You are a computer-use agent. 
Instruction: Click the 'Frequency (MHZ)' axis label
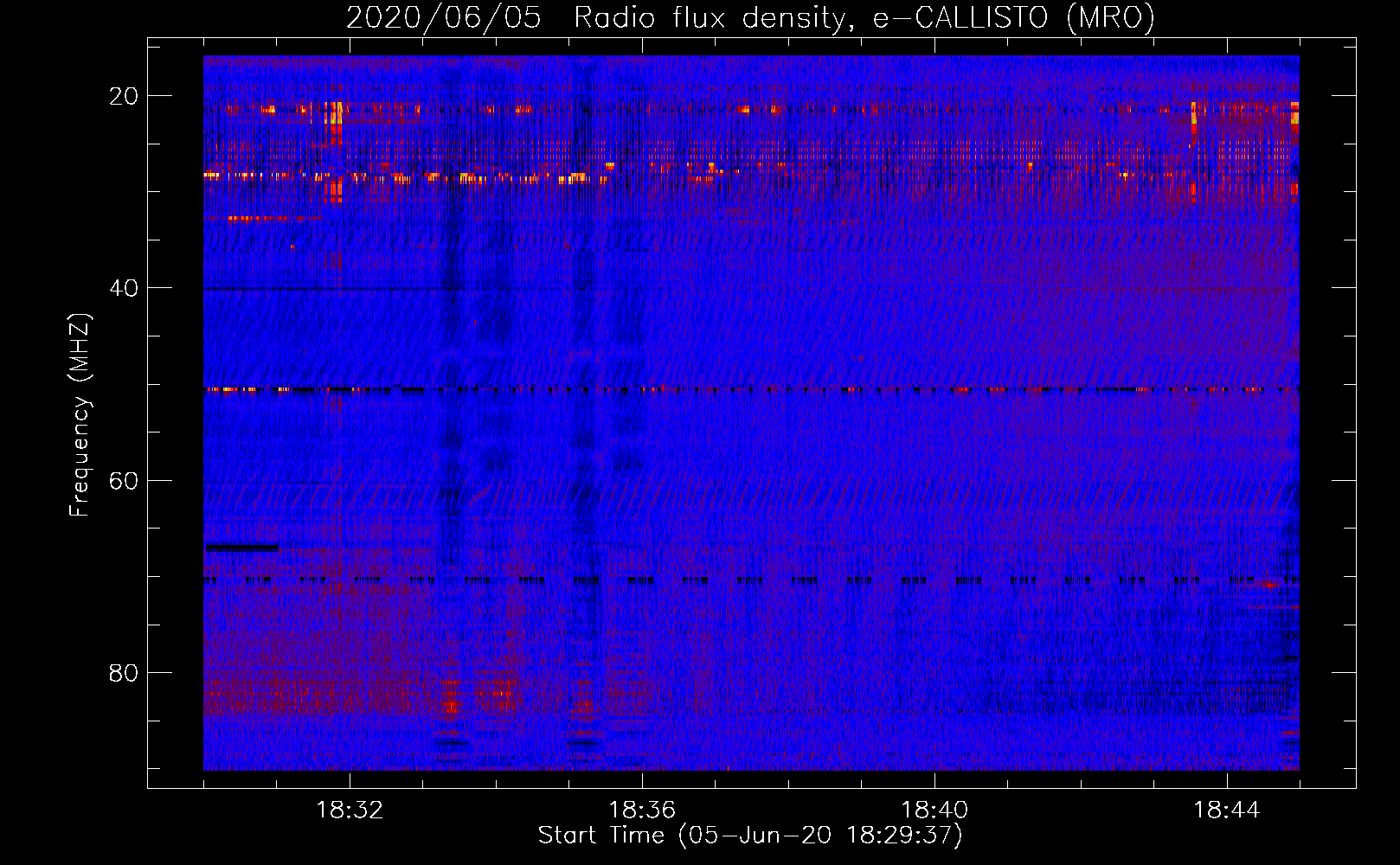80,416
